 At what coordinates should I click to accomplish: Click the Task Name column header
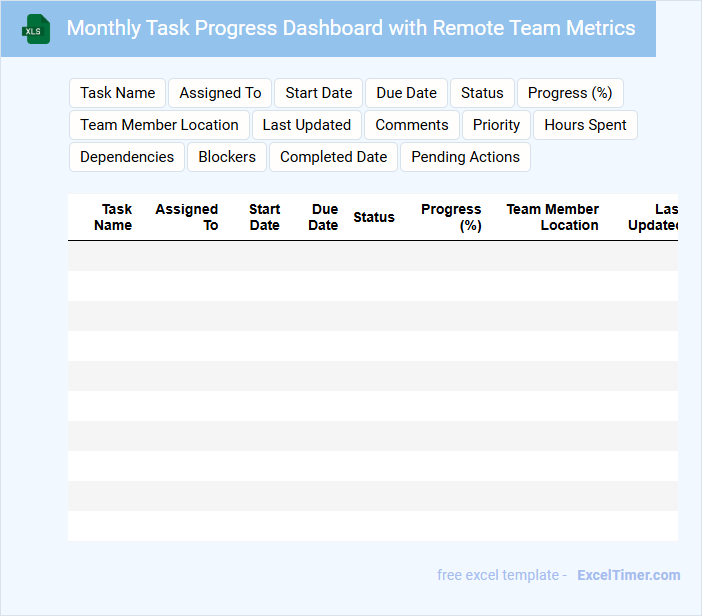click(113, 217)
